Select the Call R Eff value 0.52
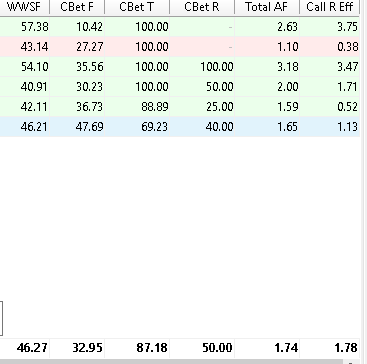Image resolution: width=367 pixels, height=364 pixels. pyautogui.click(x=347, y=107)
